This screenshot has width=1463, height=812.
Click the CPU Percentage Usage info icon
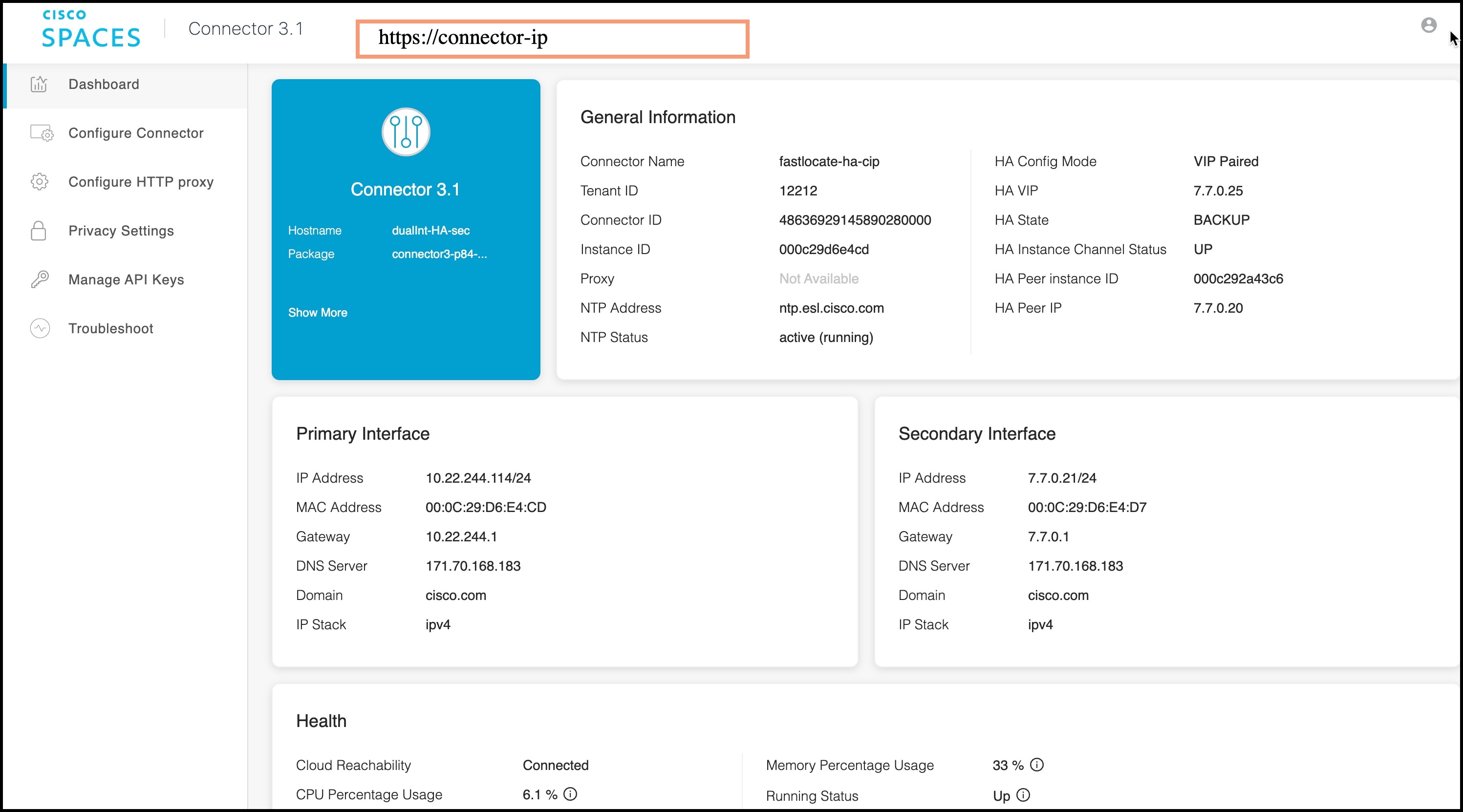[x=570, y=795]
